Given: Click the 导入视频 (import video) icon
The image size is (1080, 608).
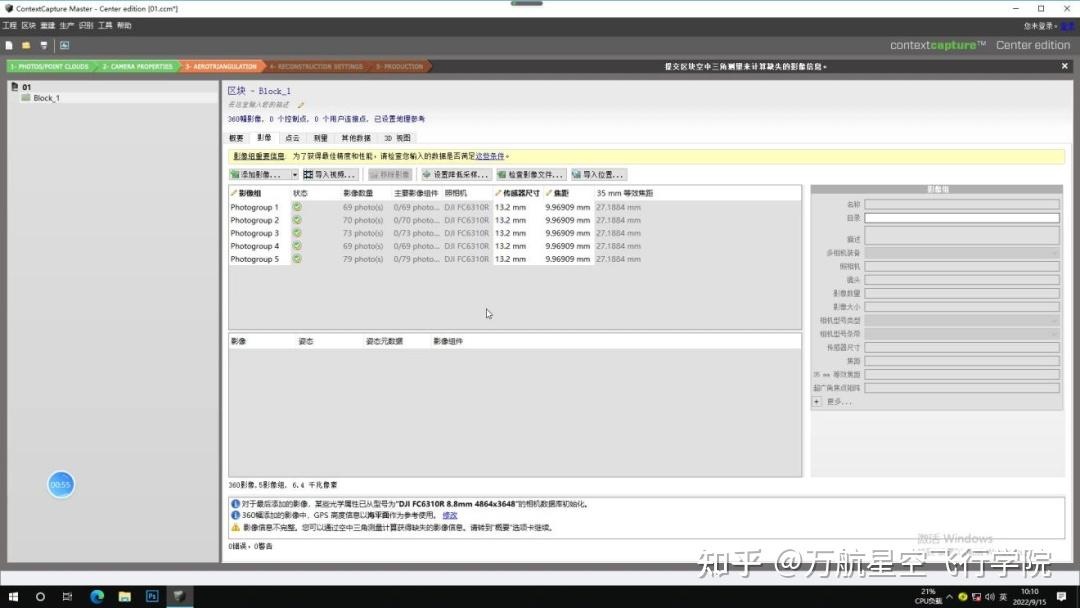Looking at the screenshot, I should [x=307, y=174].
